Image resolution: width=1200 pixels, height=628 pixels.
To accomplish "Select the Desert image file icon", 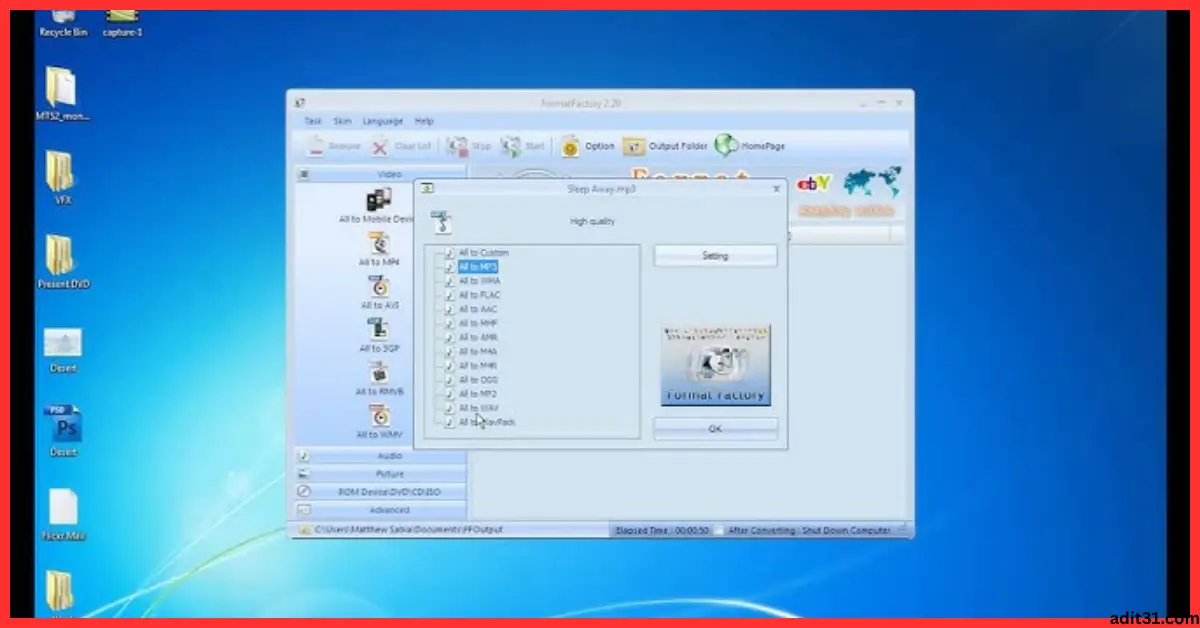I will [63, 343].
